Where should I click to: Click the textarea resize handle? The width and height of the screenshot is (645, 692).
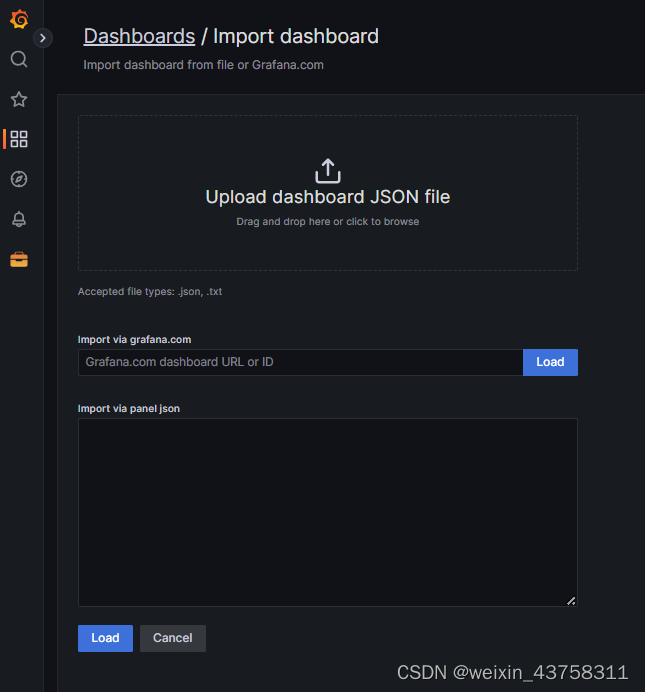(x=571, y=601)
